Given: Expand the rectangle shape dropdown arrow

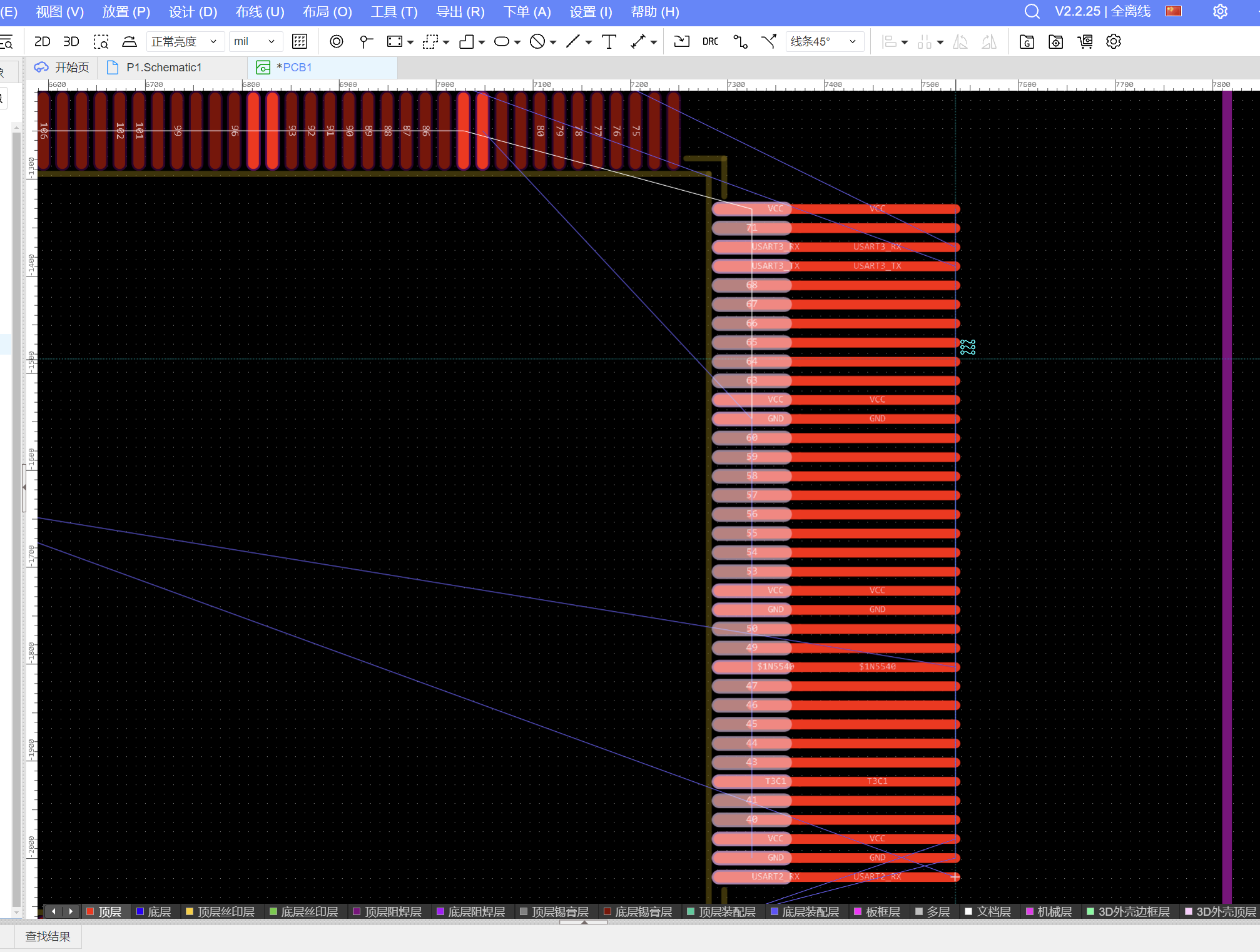Looking at the screenshot, I should [410, 43].
